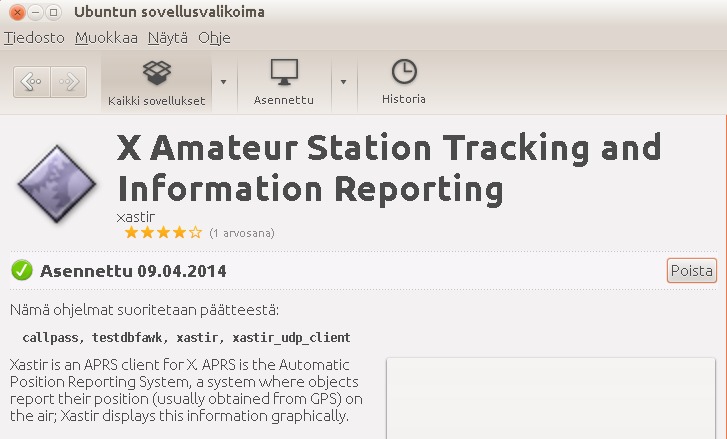The height and width of the screenshot is (439, 727).
Task: Open Kaikki sovellukset (all applications) view
Action: coord(156,83)
